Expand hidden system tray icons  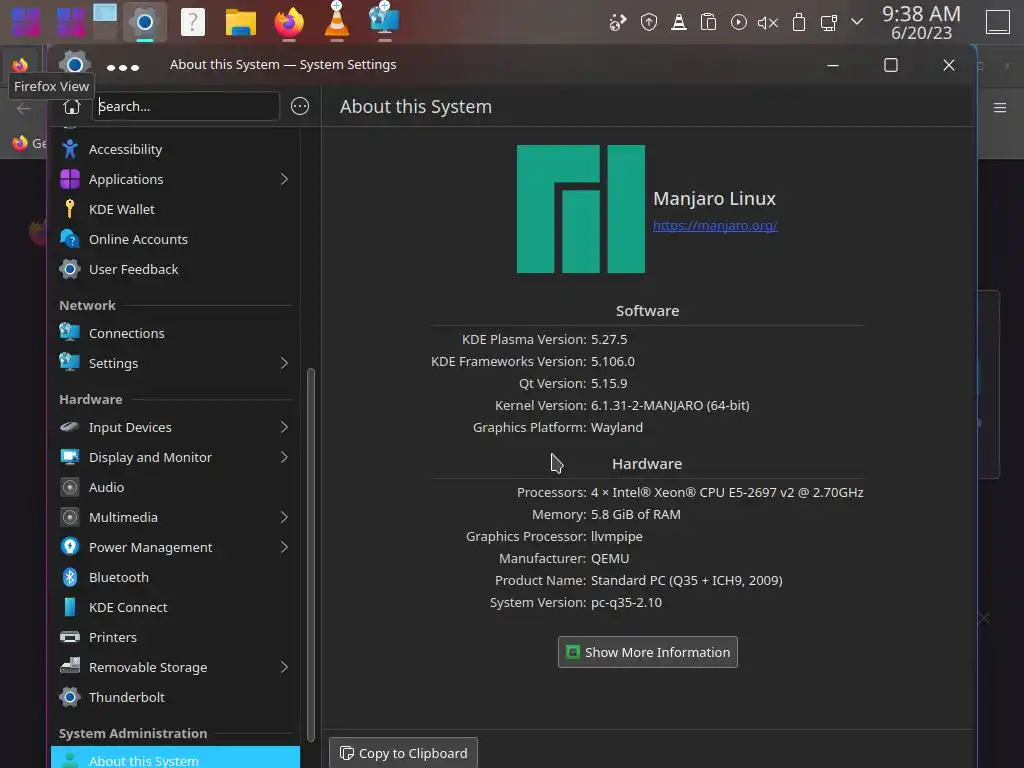point(857,22)
